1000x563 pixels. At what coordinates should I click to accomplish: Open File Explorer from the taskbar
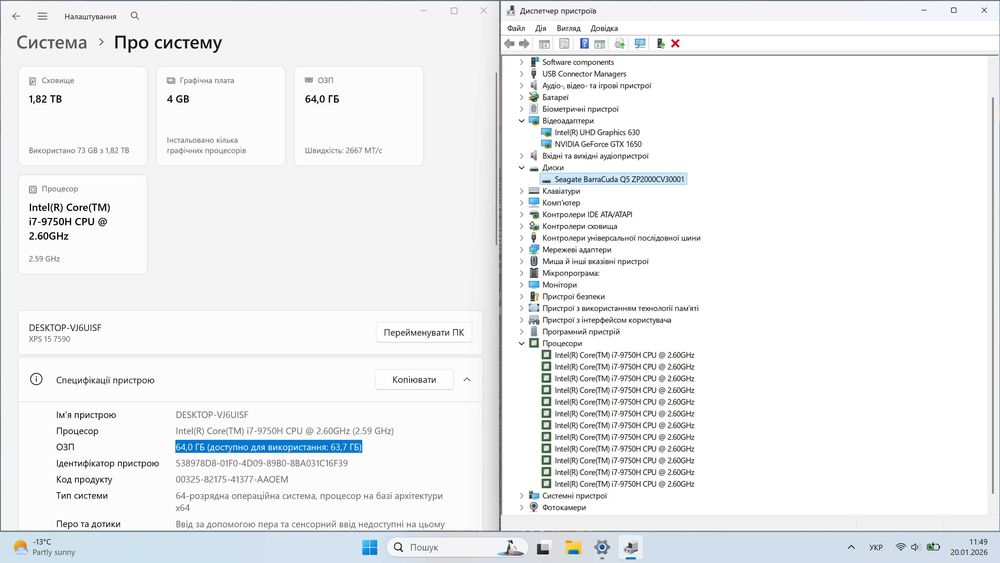point(573,547)
